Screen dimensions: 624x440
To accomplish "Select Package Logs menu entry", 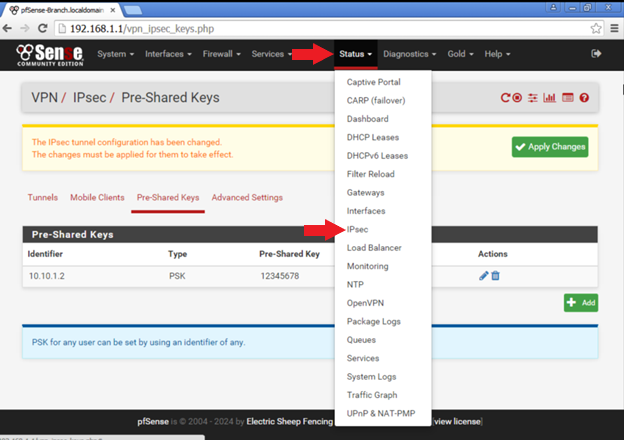I will 373,321.
